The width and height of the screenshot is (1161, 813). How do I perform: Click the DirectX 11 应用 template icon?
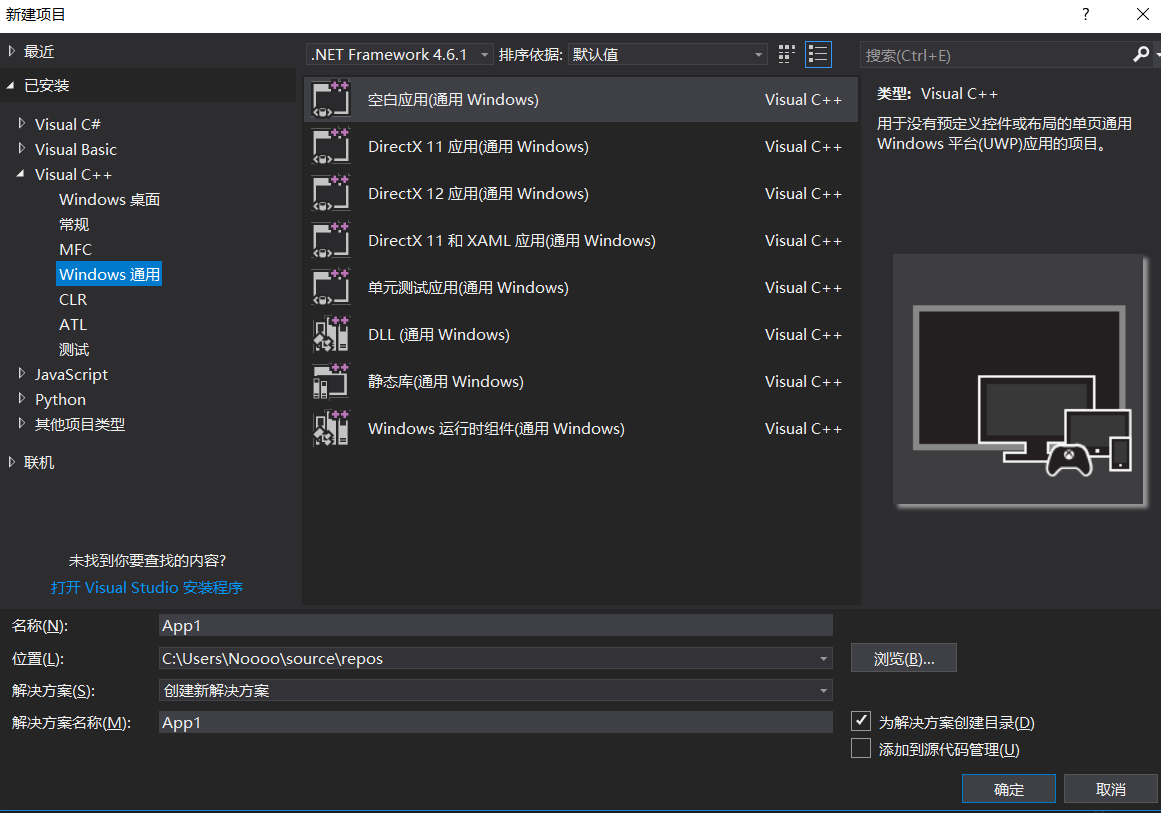coord(331,147)
